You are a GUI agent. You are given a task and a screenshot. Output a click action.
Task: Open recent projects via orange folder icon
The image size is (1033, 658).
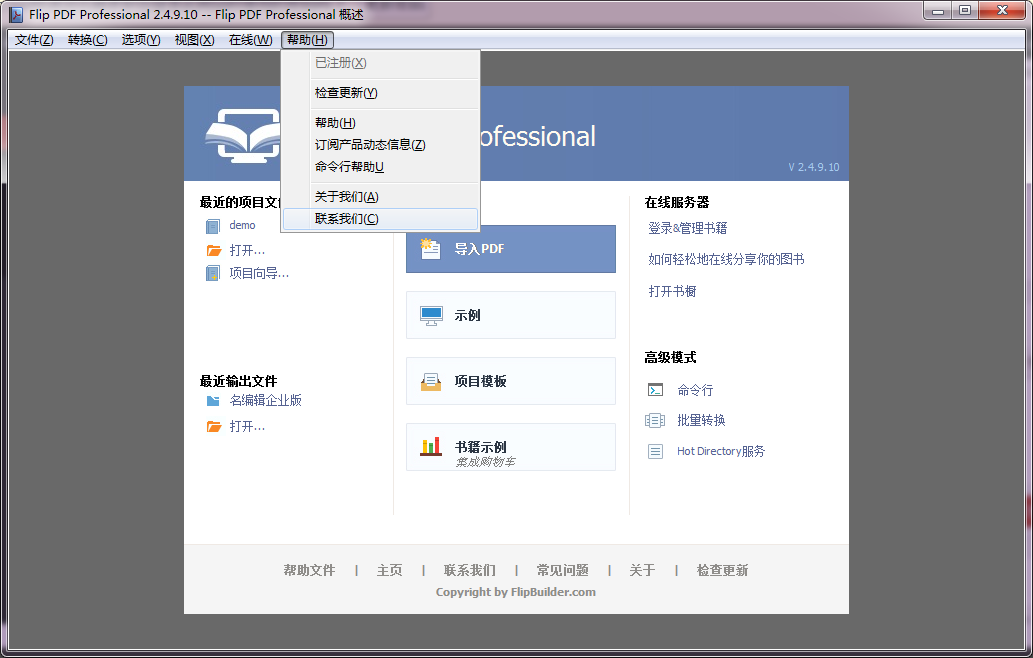[x=212, y=249]
